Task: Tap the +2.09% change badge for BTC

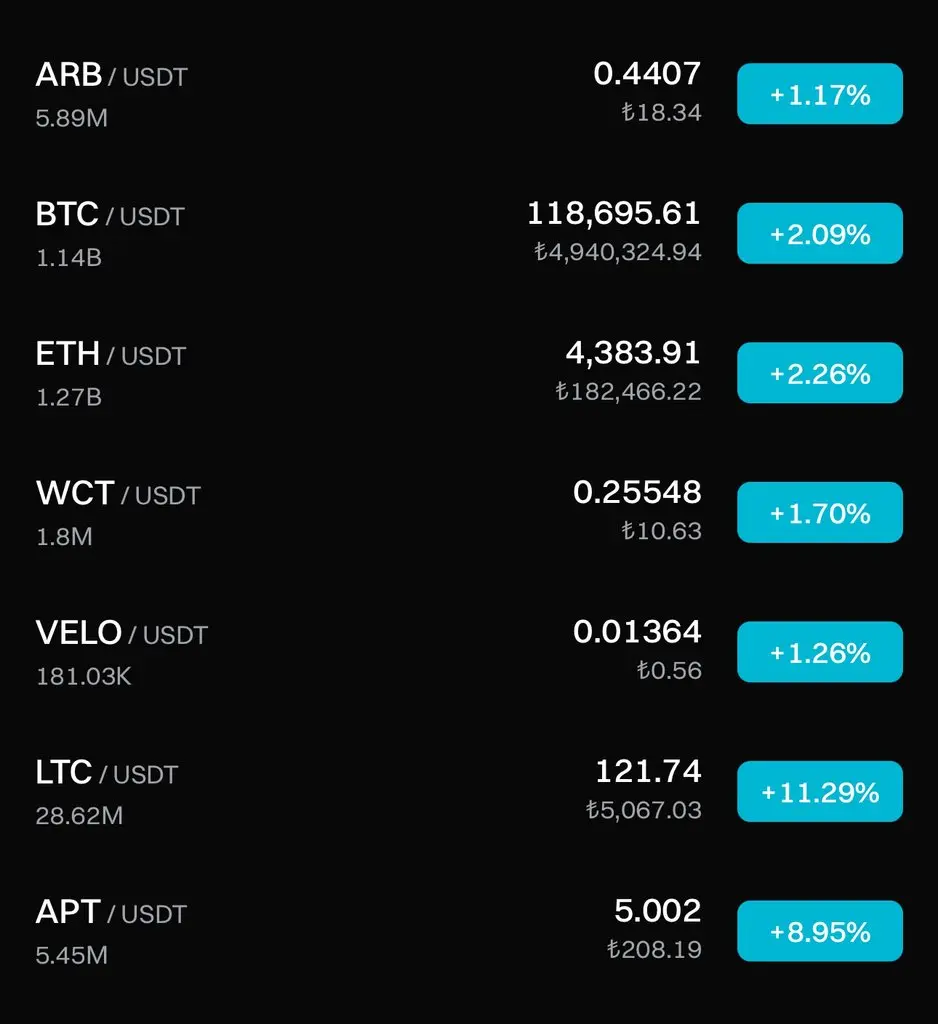Action: click(x=820, y=233)
